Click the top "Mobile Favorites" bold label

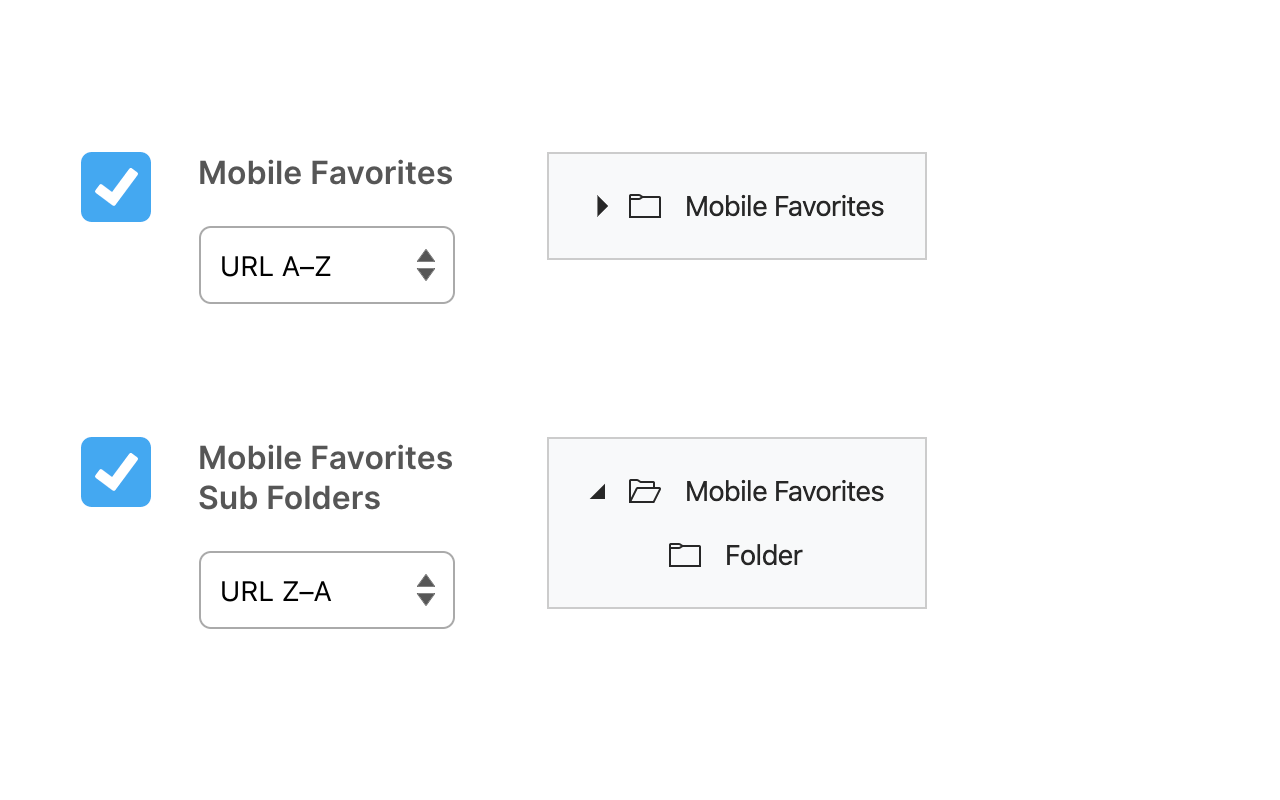click(325, 173)
